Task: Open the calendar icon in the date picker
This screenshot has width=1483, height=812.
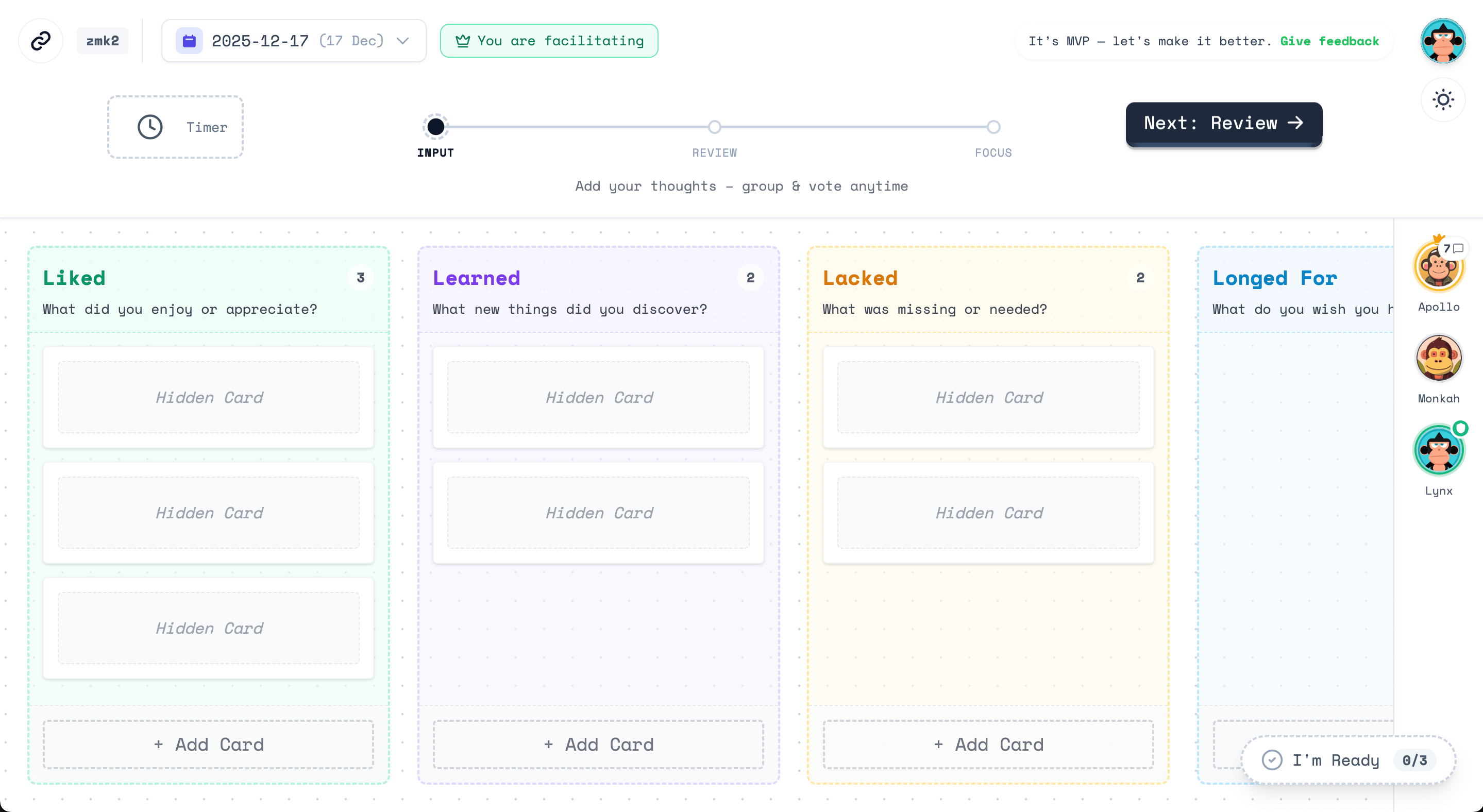Action: coord(190,40)
